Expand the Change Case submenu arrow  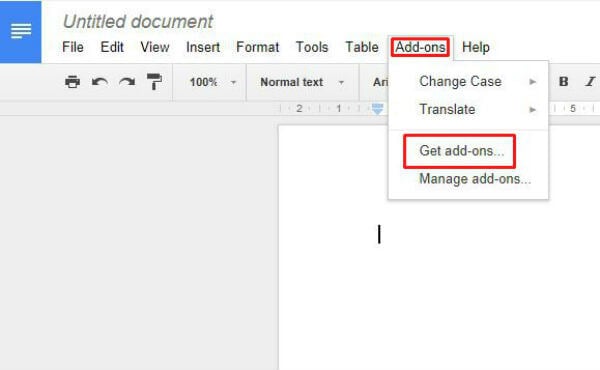532,81
